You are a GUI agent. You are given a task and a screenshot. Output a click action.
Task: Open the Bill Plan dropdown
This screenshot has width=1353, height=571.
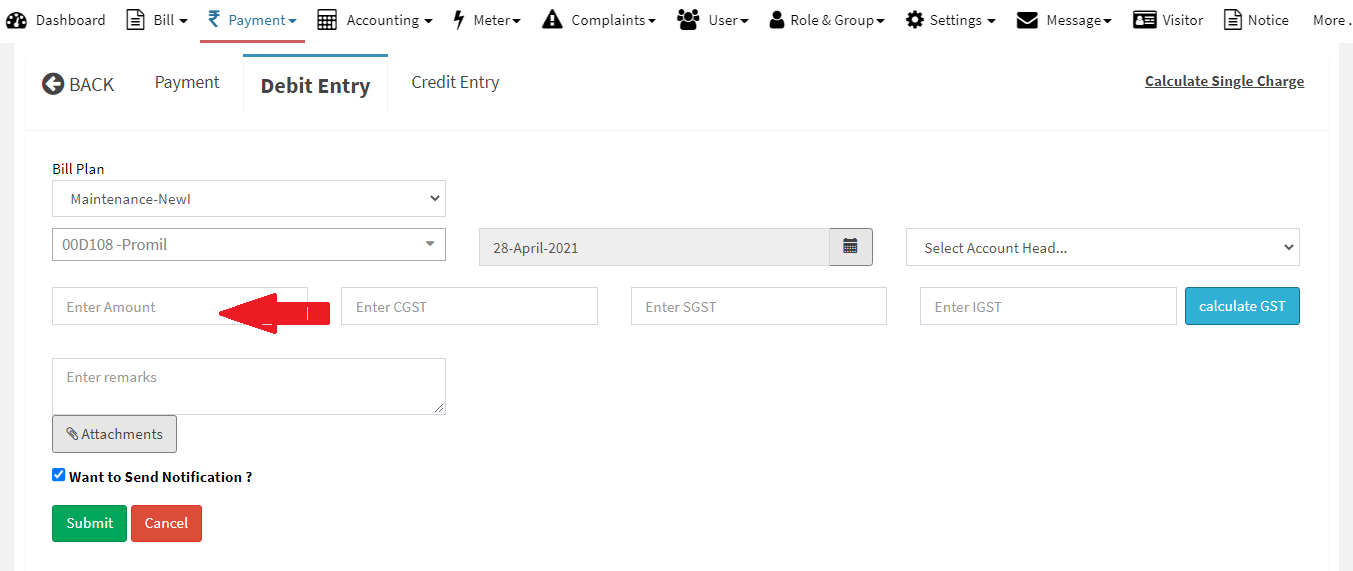248,199
